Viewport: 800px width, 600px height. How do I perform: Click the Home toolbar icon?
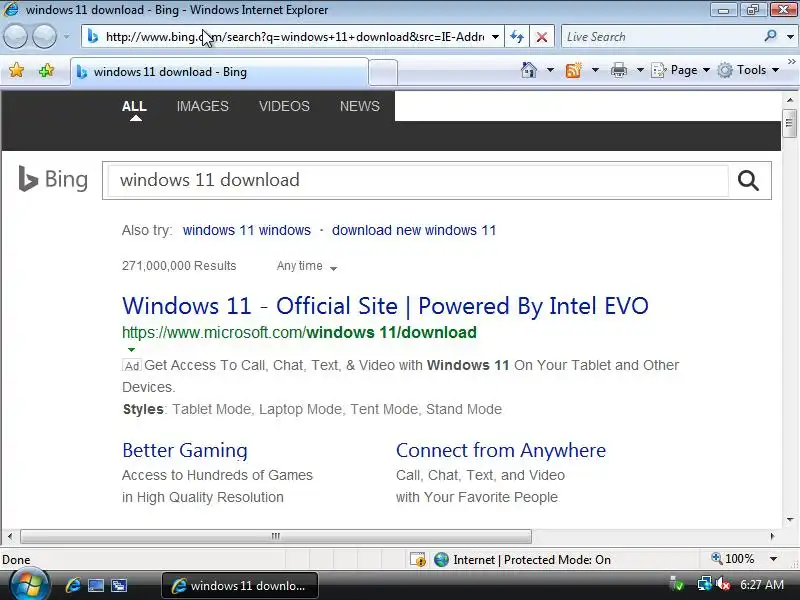point(529,70)
